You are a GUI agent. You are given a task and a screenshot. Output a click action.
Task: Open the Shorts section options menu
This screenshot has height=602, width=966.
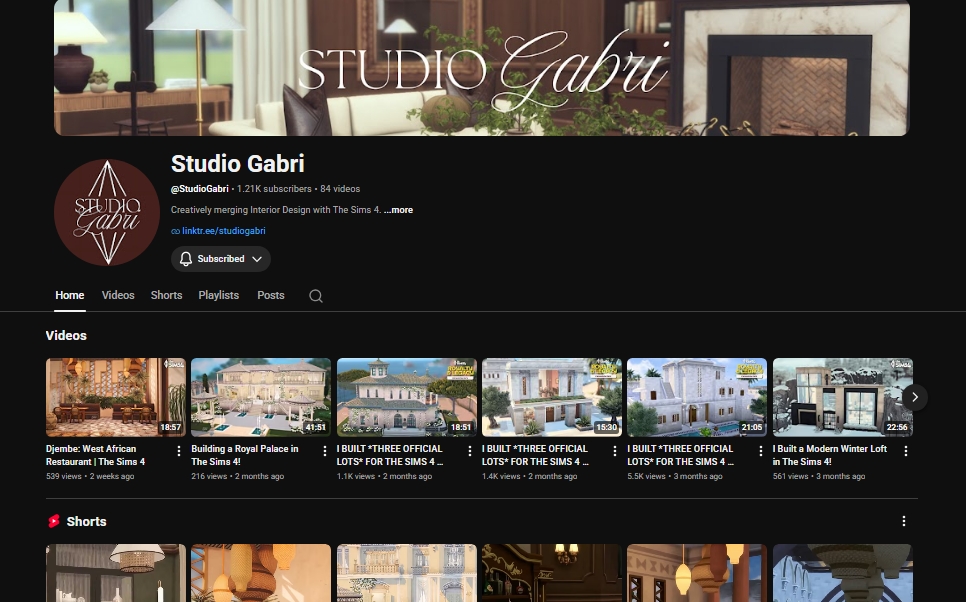pos(904,521)
